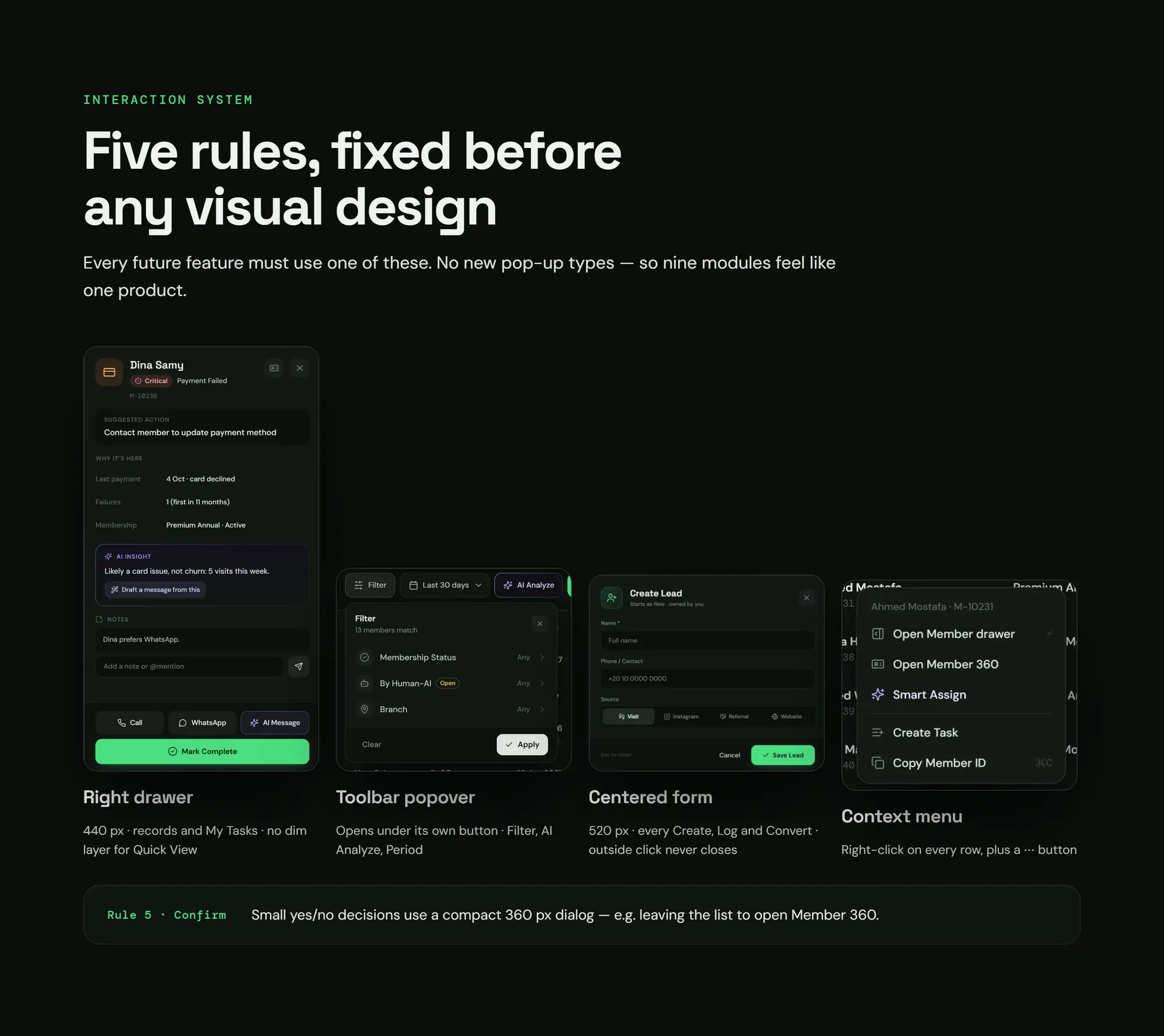Click the Membership Status check-circle icon
Viewport: 1164px width, 1036px height.
pyautogui.click(x=364, y=657)
